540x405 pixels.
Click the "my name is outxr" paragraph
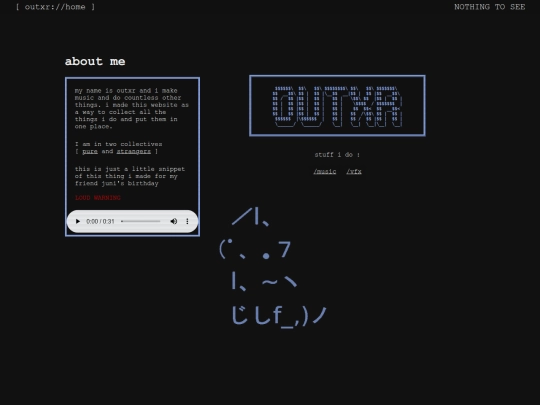point(132,108)
